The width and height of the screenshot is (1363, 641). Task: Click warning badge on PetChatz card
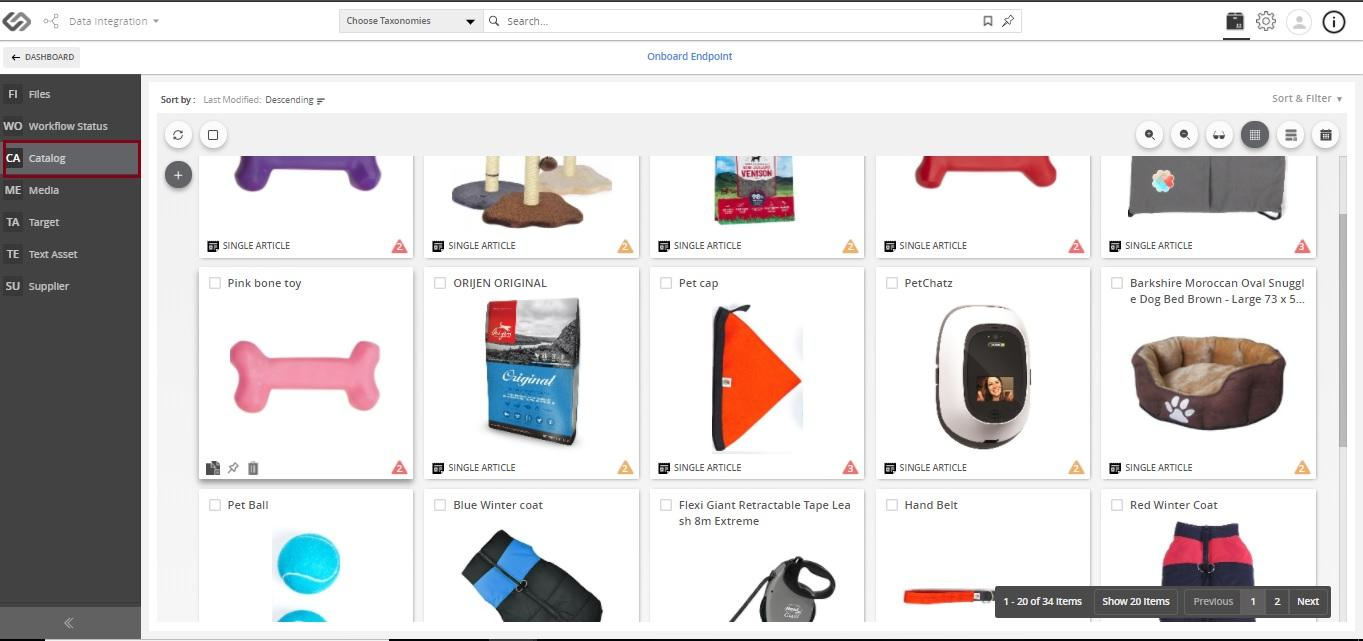click(1076, 468)
